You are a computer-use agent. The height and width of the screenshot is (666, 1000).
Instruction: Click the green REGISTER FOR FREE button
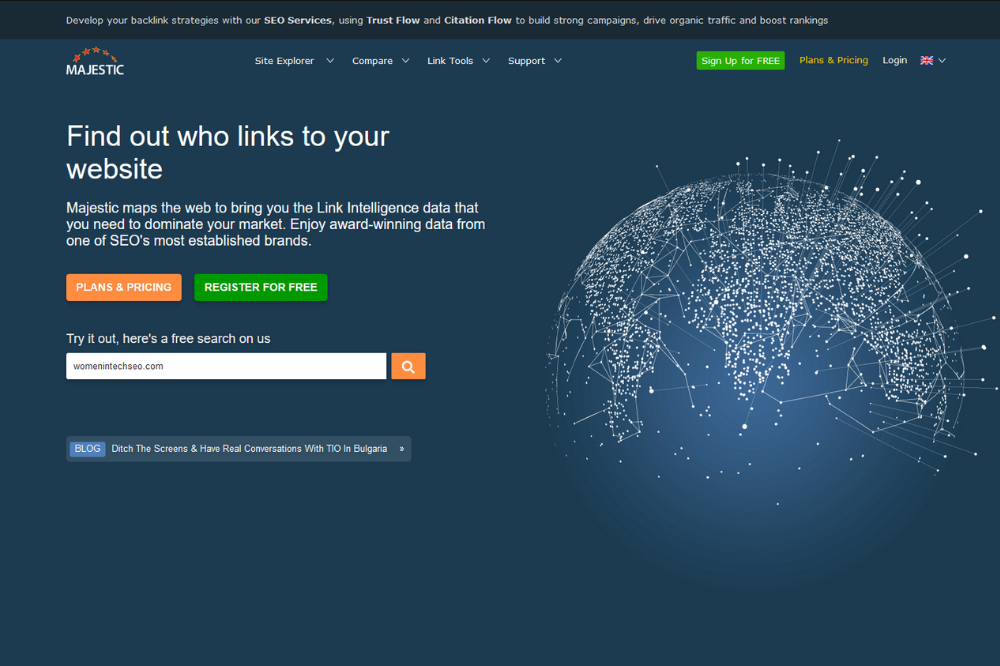click(x=261, y=287)
